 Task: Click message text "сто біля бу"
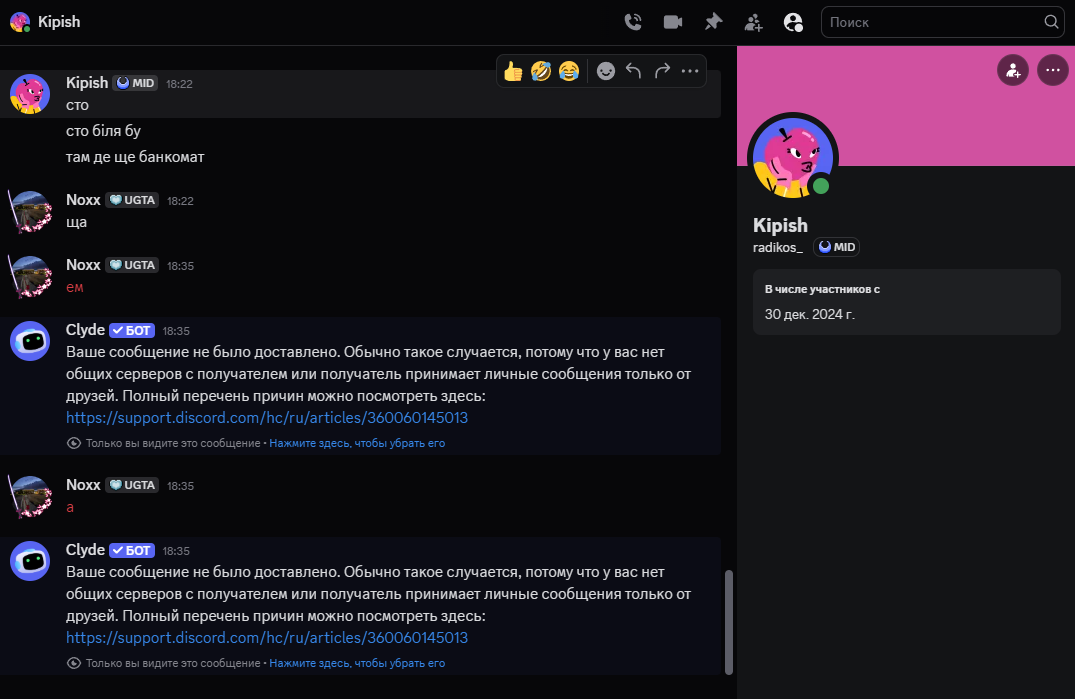(104, 131)
